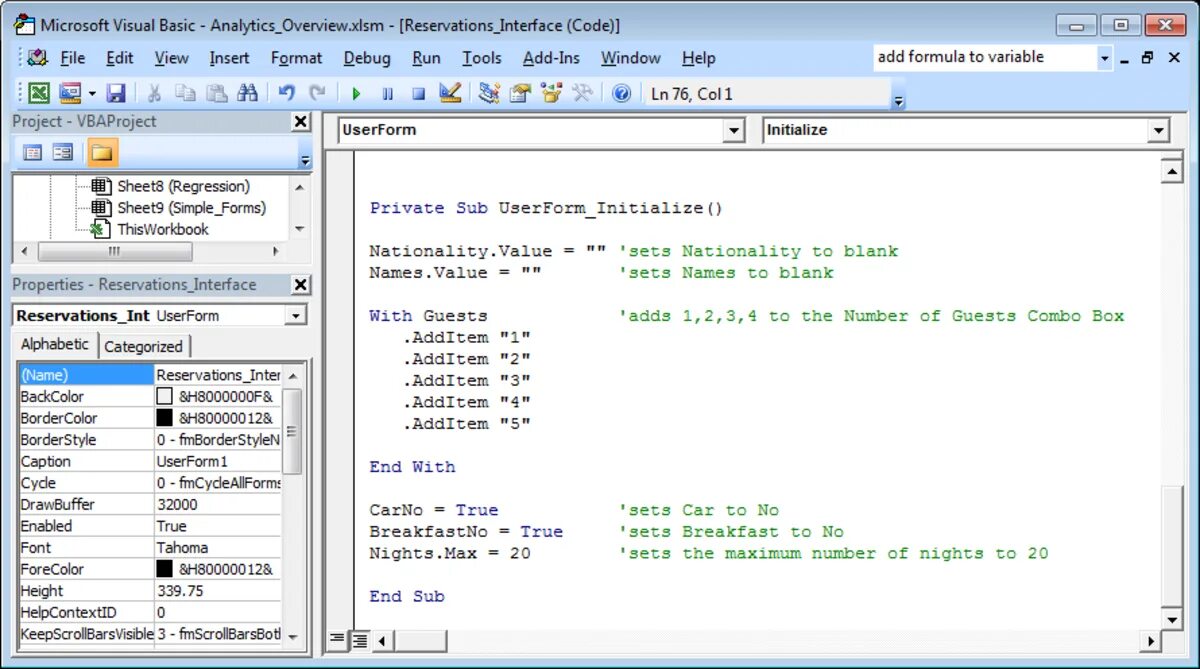Image resolution: width=1200 pixels, height=669 pixels.
Task: Click the Enabled property value True
Action: click(x=171, y=526)
